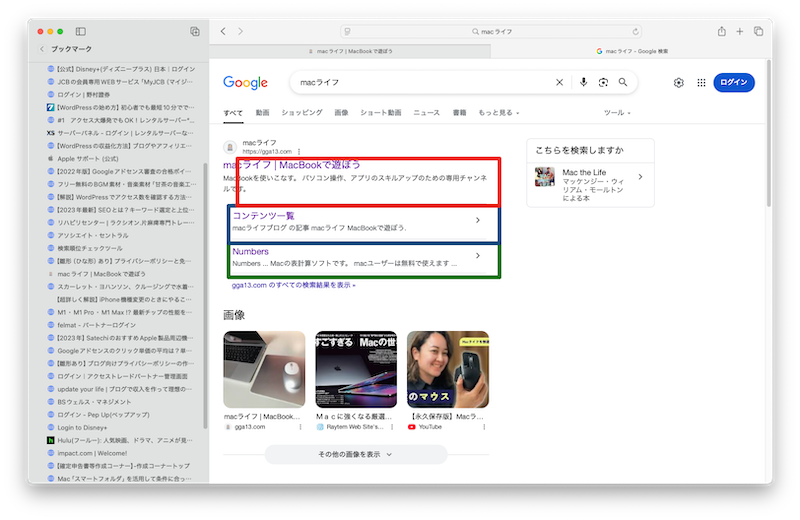Toggle the Safari sidebar icon
Viewport: 800px width, 520px height.
pos(81,31)
